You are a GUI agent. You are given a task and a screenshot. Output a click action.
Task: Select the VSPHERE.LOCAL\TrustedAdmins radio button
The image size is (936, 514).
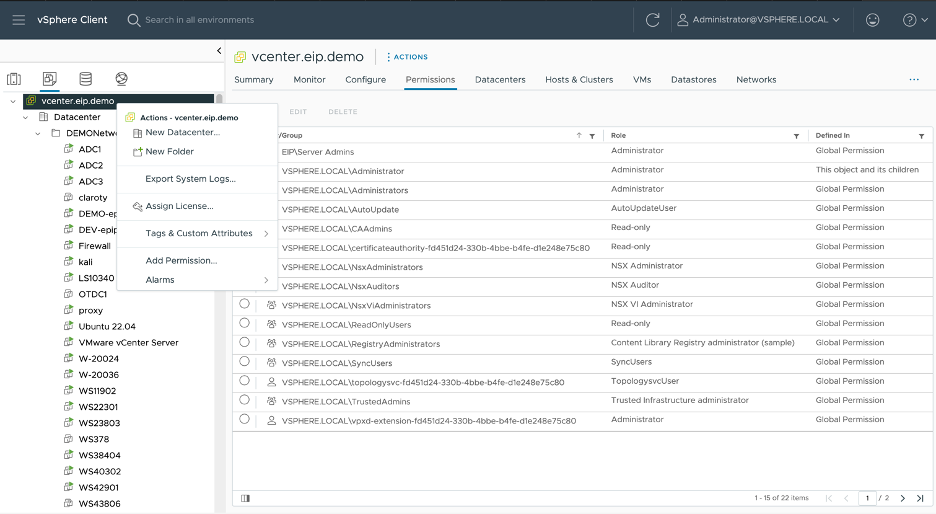tap(244, 401)
